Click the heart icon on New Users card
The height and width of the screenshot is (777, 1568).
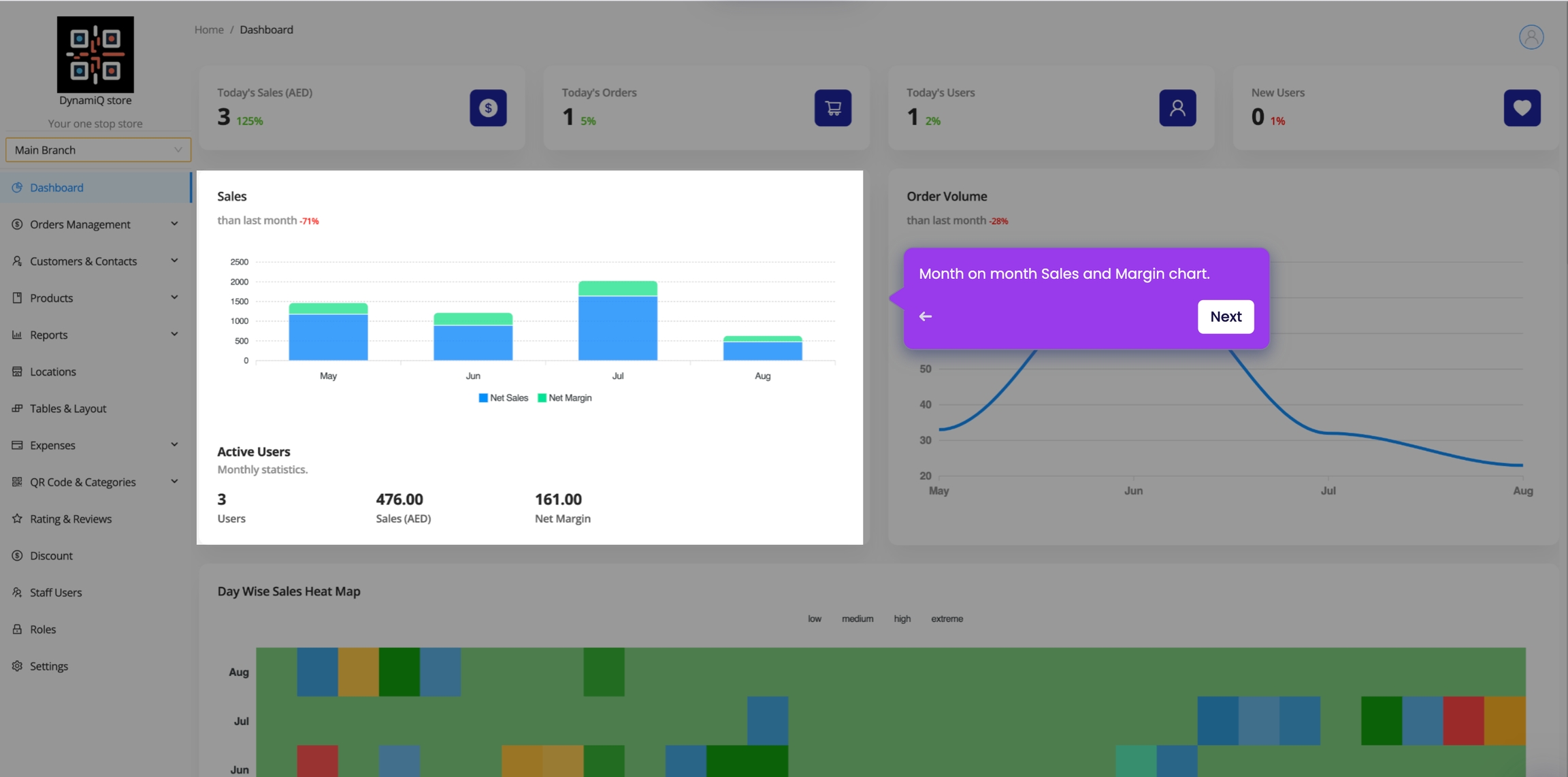[x=1522, y=108]
